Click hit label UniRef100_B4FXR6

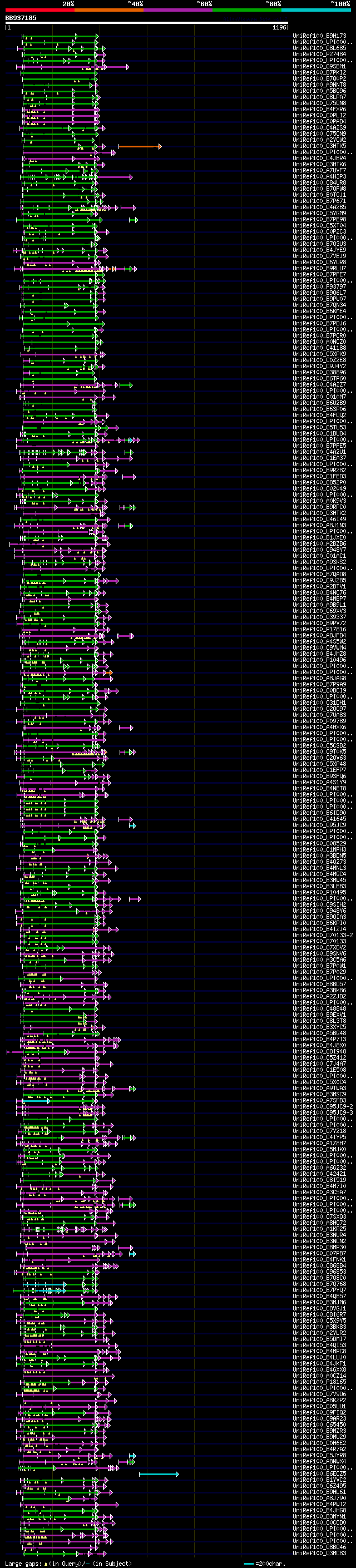pyautogui.click(x=319, y=110)
